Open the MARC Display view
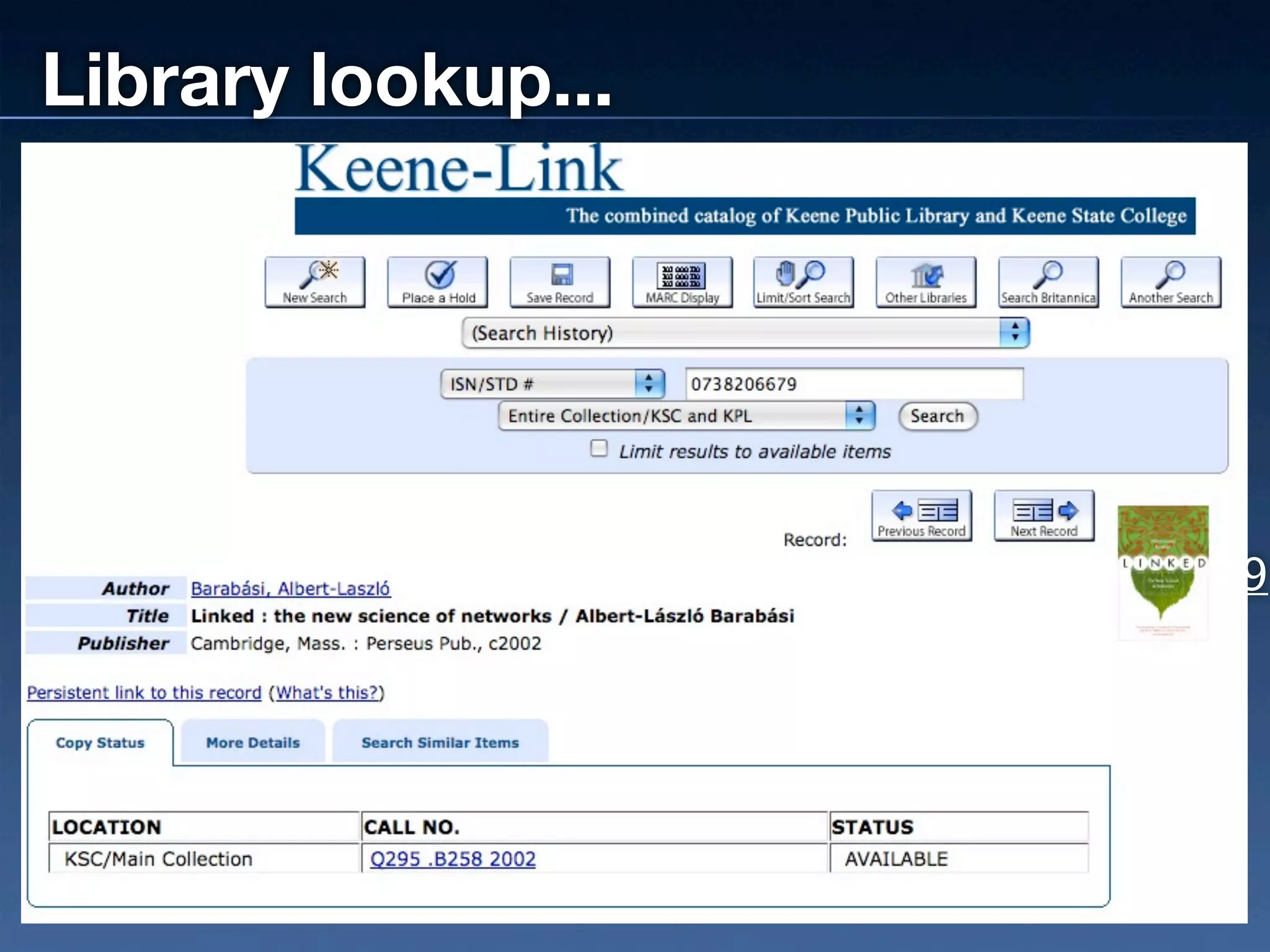The width and height of the screenshot is (1270, 952). (682, 282)
